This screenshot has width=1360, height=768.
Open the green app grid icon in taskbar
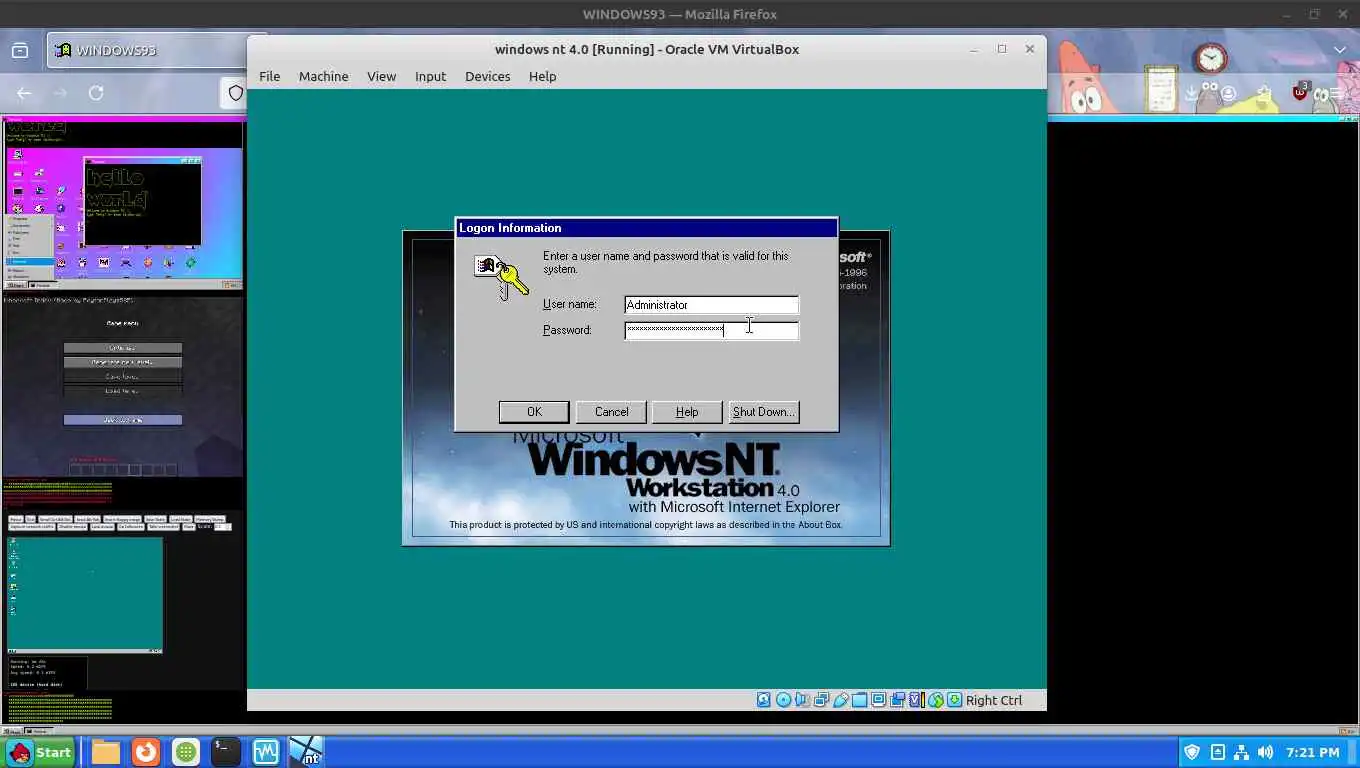click(x=186, y=751)
